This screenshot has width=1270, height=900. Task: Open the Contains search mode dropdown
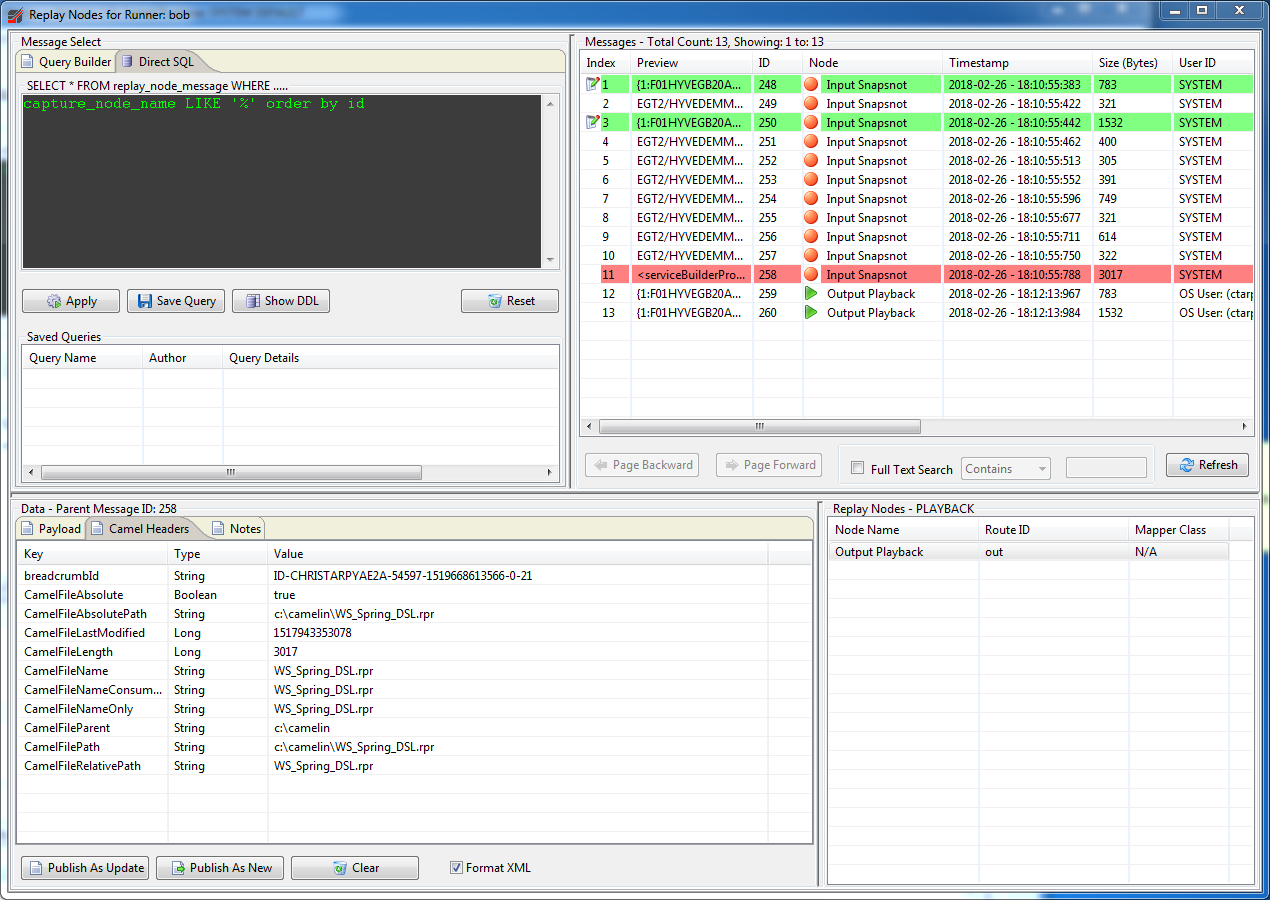click(x=1005, y=468)
